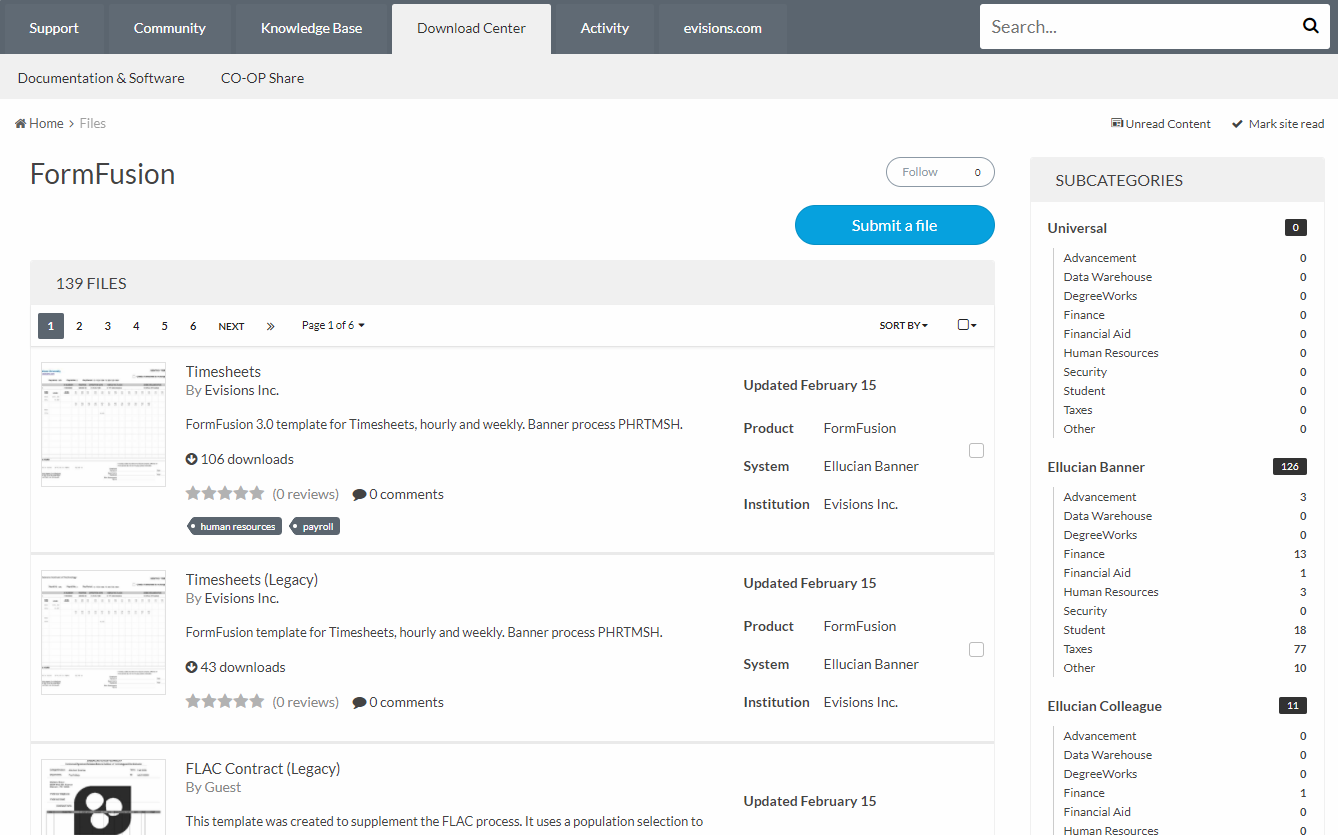The width and height of the screenshot is (1338, 835).
Task: Open the Community tab
Action: pos(170,28)
